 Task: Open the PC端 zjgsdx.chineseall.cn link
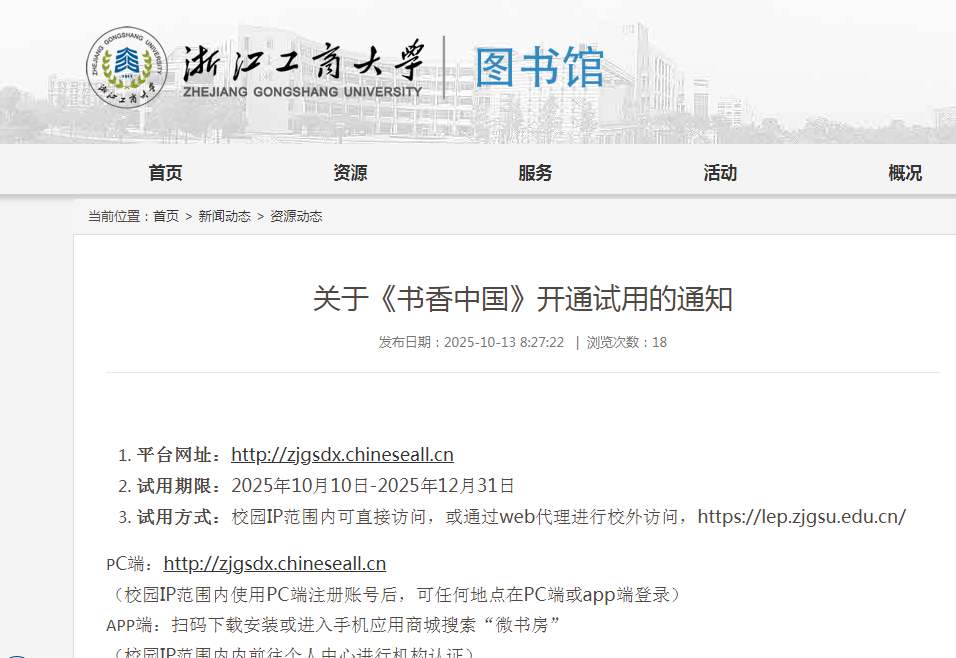(274, 564)
